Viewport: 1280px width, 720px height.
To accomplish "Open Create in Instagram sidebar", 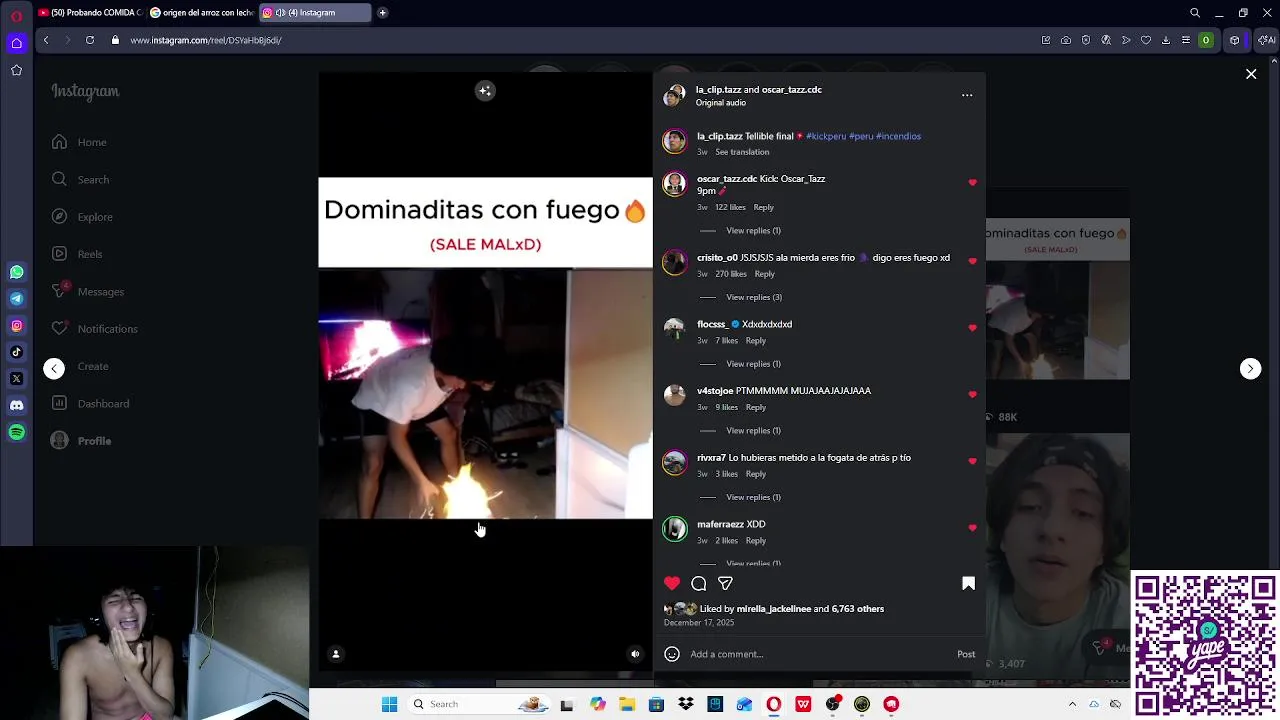I will pyautogui.click(x=80, y=366).
